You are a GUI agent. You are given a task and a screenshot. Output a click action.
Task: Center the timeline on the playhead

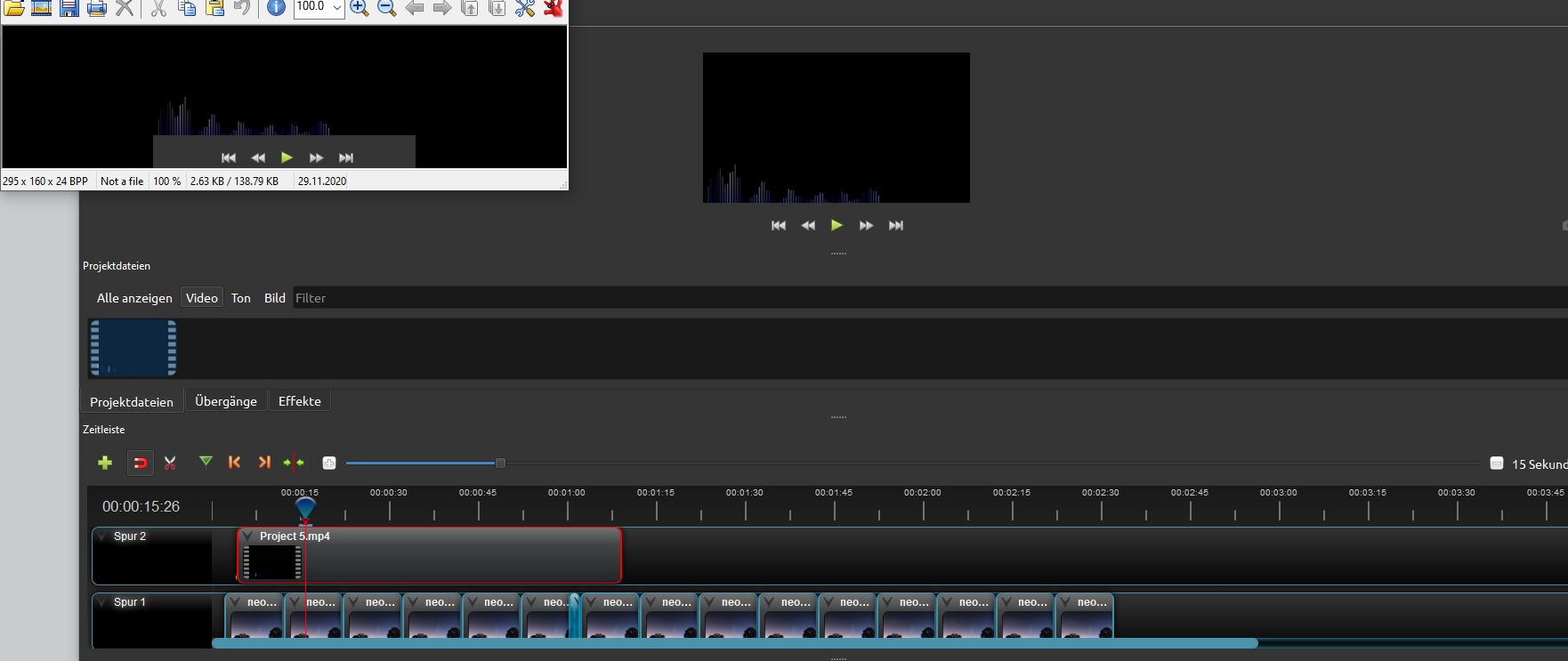click(x=294, y=463)
